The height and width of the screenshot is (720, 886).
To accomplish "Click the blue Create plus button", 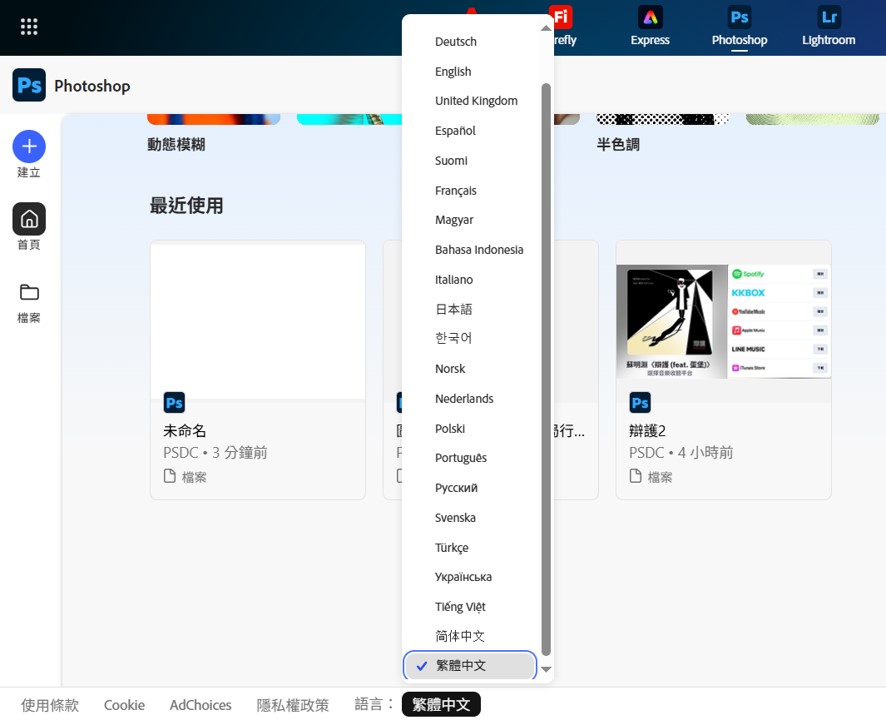I will tap(29, 147).
